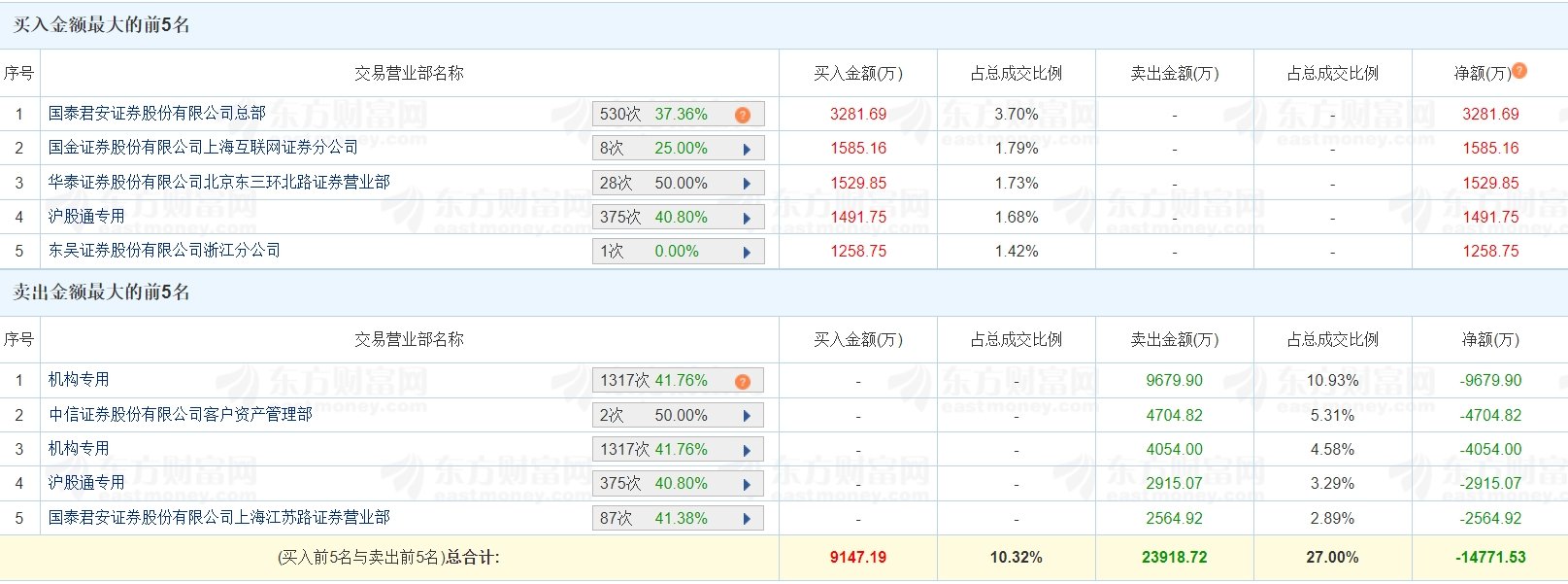Expand blue arrow in the 2次 50.00% box
Image resolution: width=1568 pixels, height=584 pixels.
coord(747,416)
